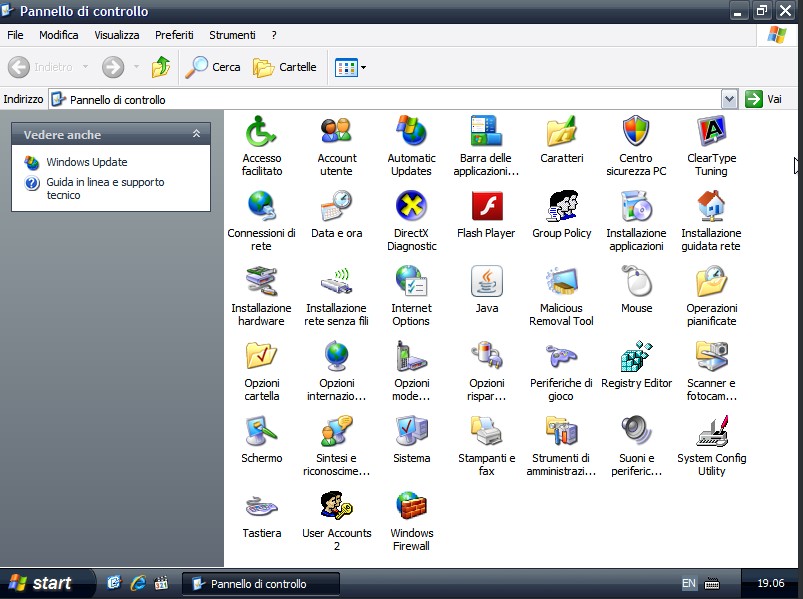Open the Registry Editor

[637, 364]
